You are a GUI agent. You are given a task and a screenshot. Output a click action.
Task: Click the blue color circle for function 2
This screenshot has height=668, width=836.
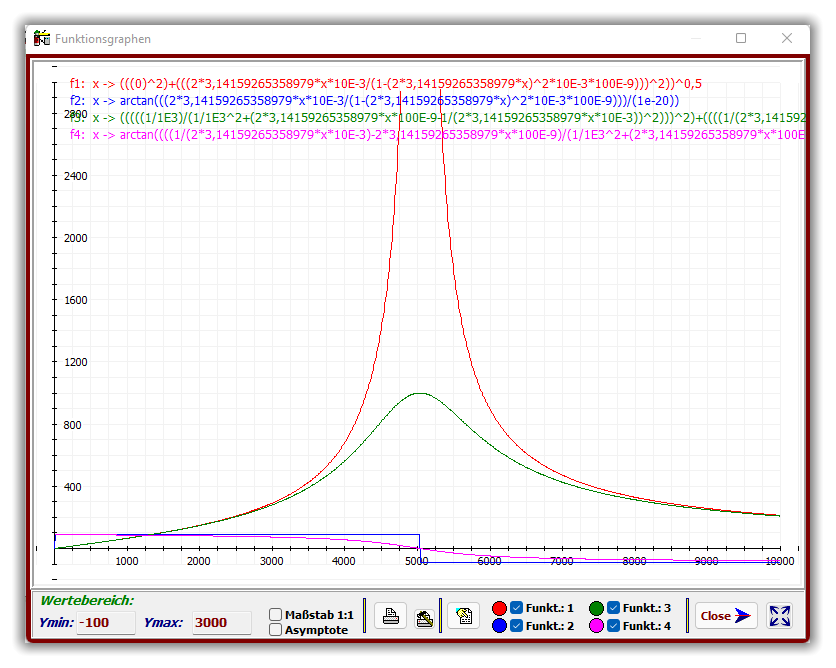point(500,626)
